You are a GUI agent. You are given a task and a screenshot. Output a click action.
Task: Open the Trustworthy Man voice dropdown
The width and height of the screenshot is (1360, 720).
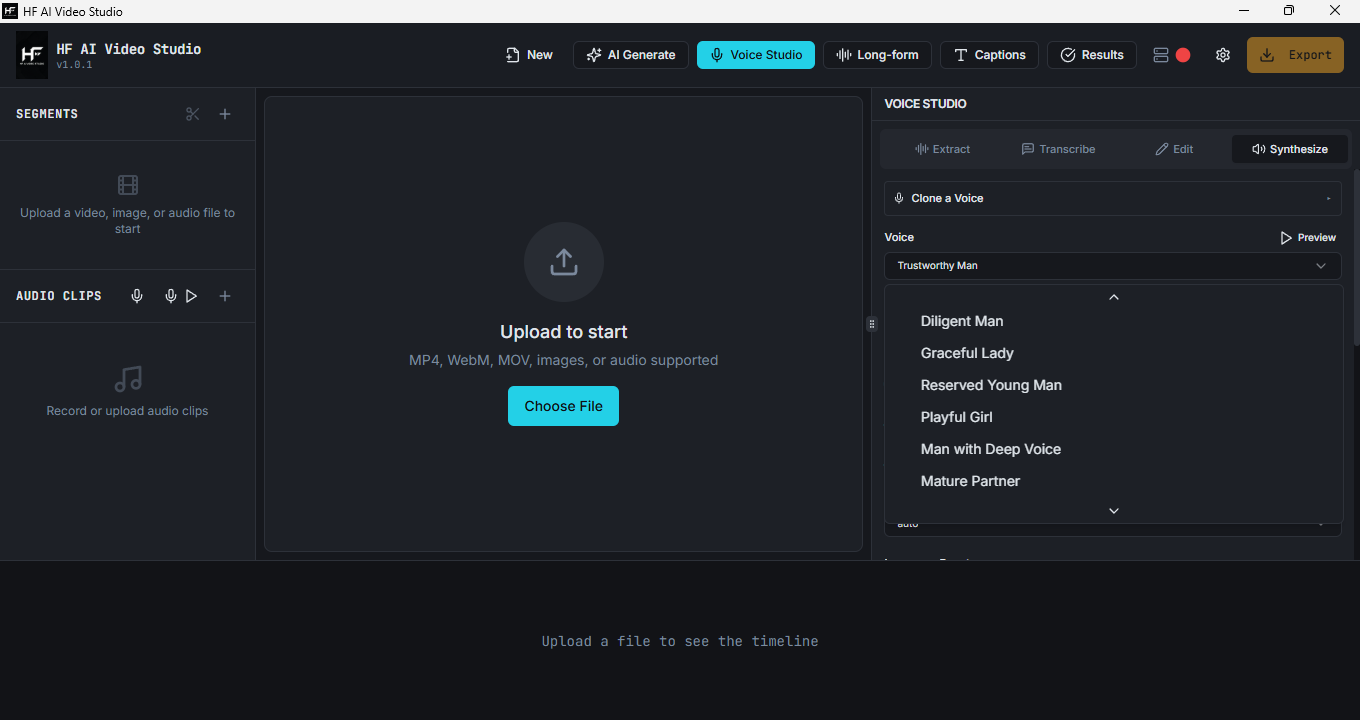(x=1113, y=266)
